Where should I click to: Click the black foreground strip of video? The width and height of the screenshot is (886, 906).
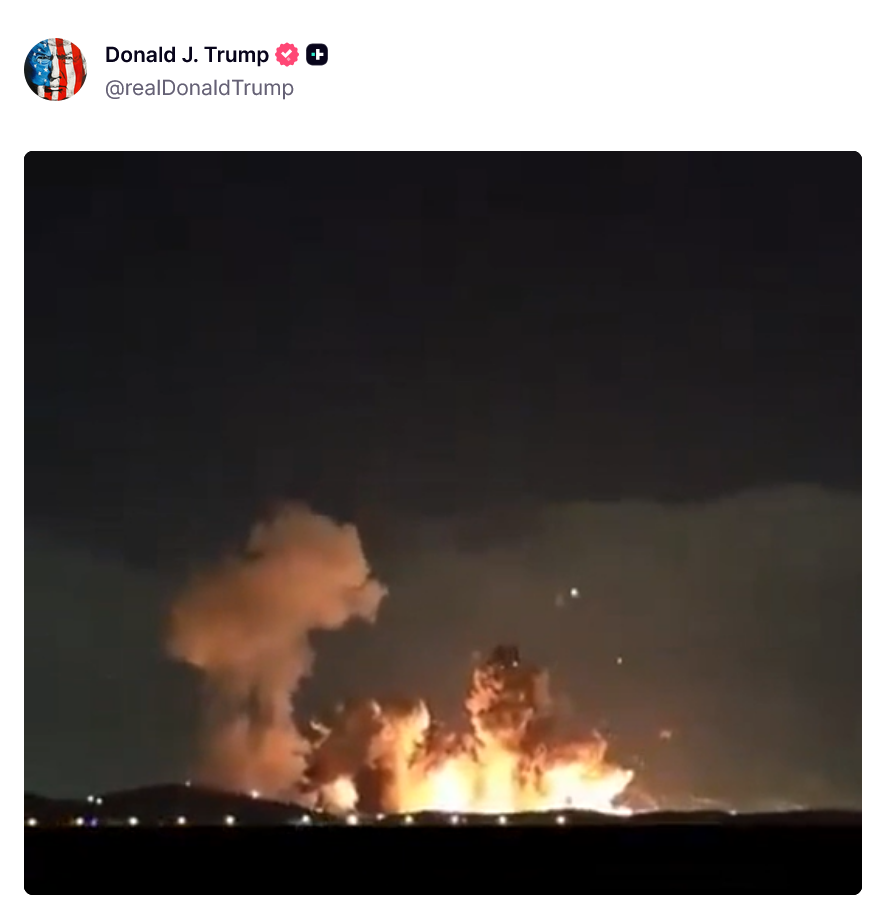(x=443, y=861)
